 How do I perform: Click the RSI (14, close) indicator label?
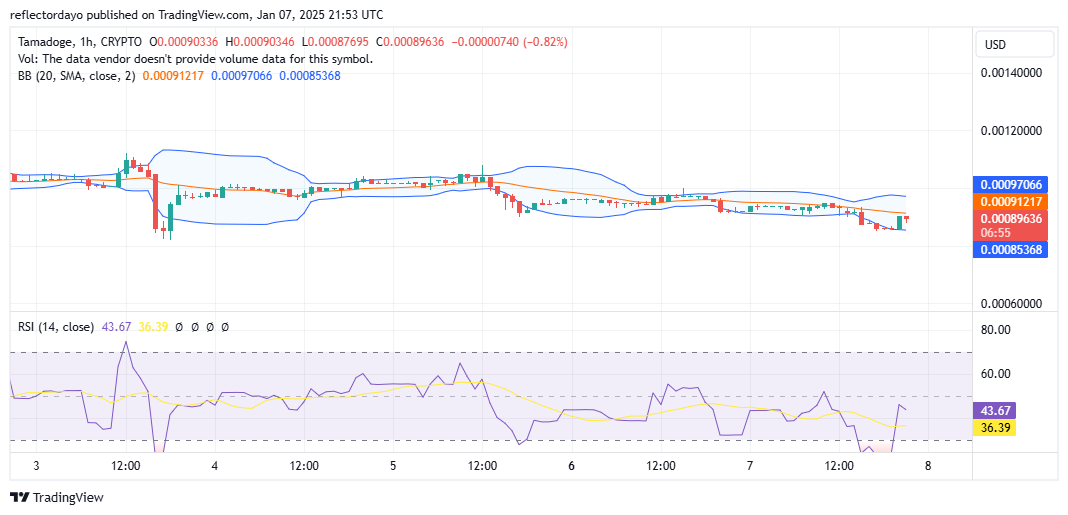(56, 327)
